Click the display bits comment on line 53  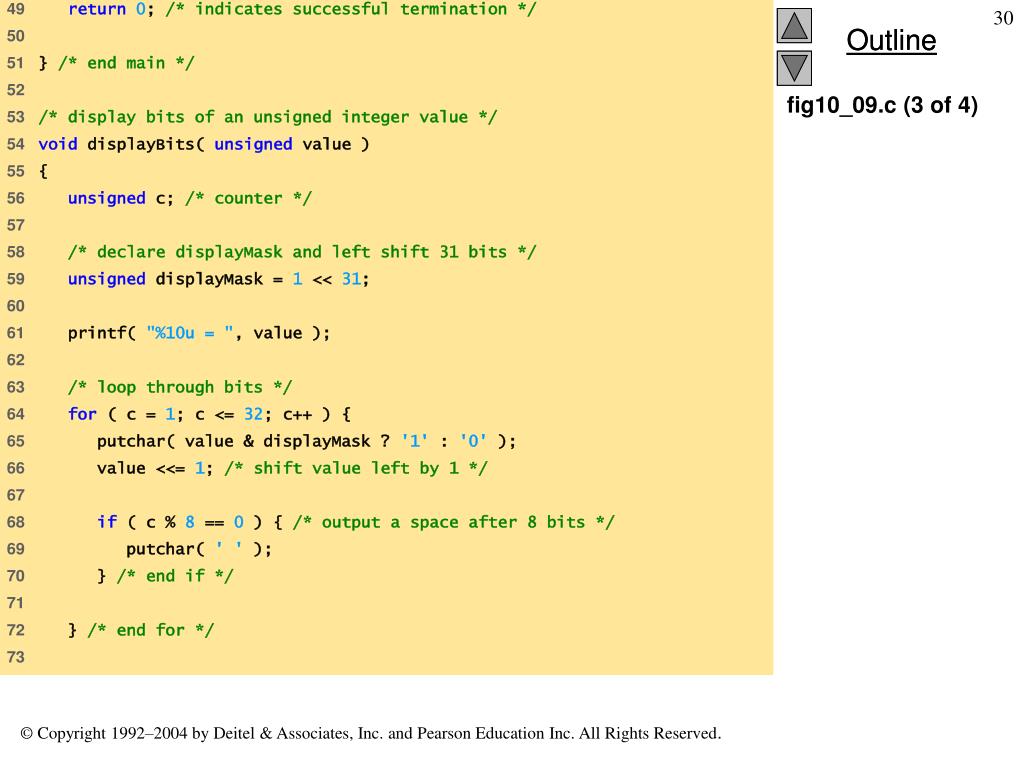pos(268,117)
